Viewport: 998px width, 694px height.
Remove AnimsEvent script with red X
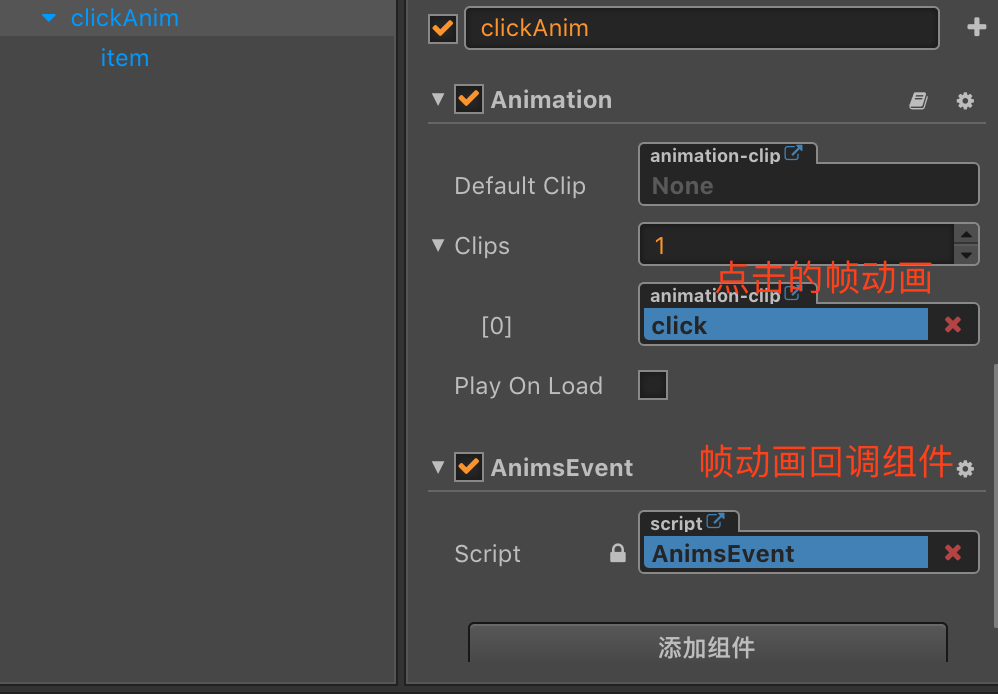(x=953, y=553)
